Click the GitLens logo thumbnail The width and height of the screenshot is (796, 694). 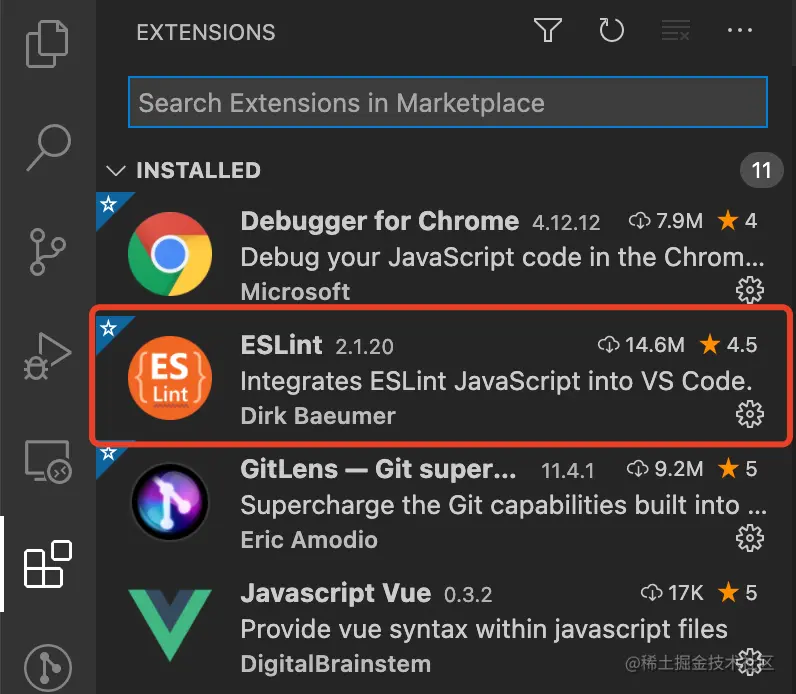[x=170, y=502]
